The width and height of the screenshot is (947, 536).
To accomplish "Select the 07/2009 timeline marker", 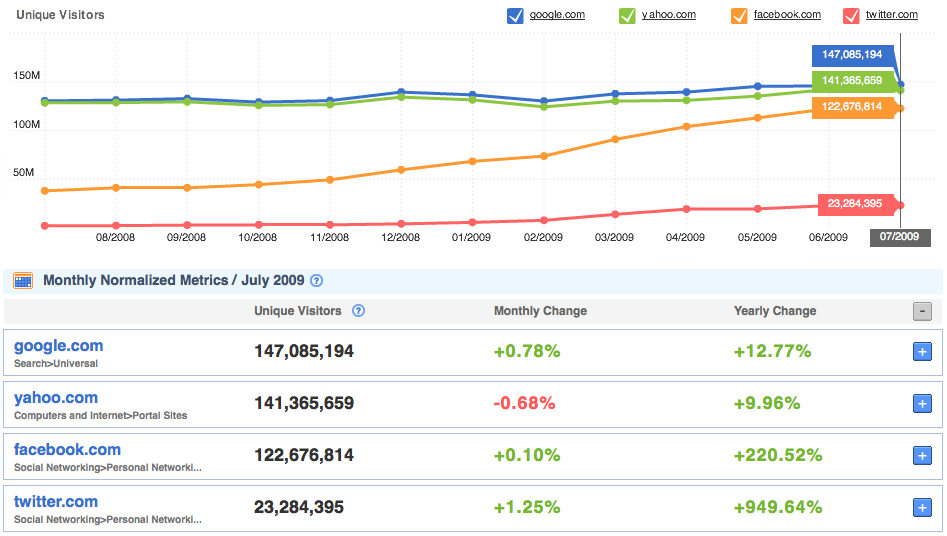I will click(899, 237).
